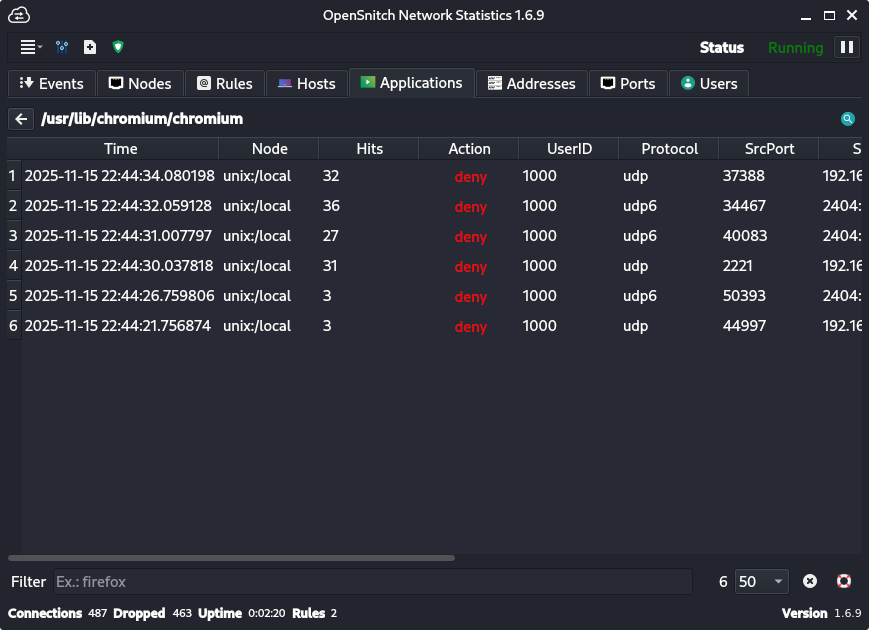Switch to the Addresses tab

tap(531, 84)
